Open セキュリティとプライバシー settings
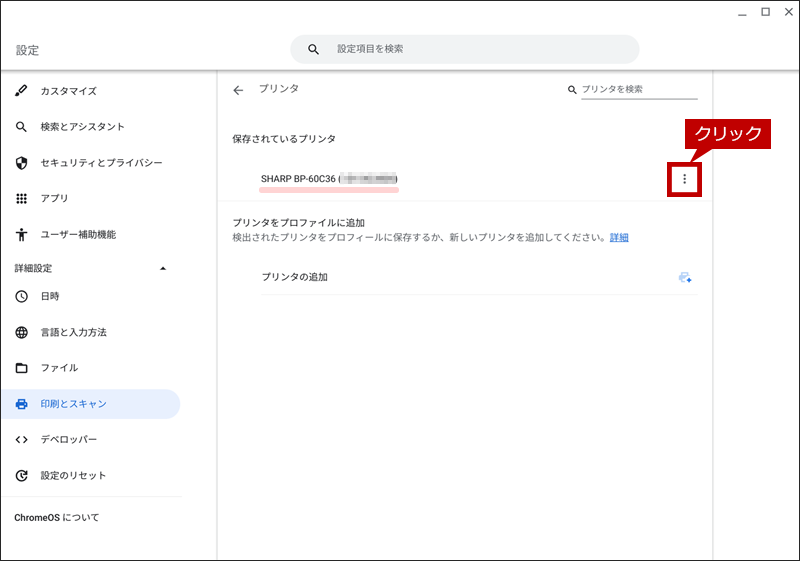The width and height of the screenshot is (800, 561). pos(101,163)
